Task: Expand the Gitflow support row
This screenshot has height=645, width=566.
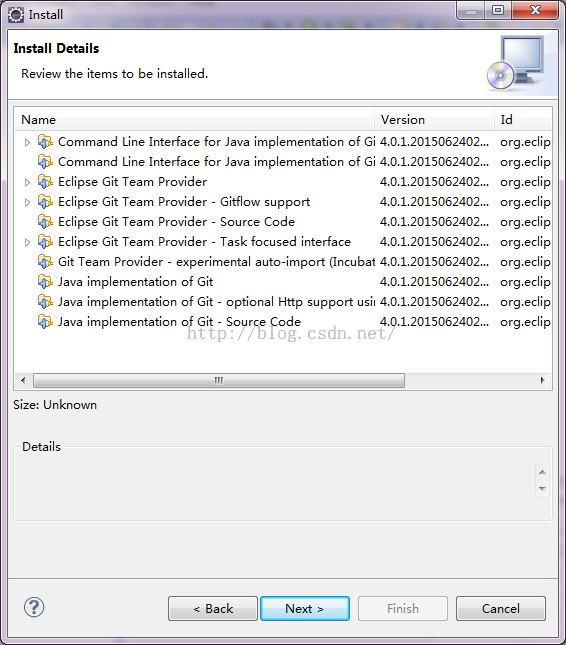Action: 28,202
